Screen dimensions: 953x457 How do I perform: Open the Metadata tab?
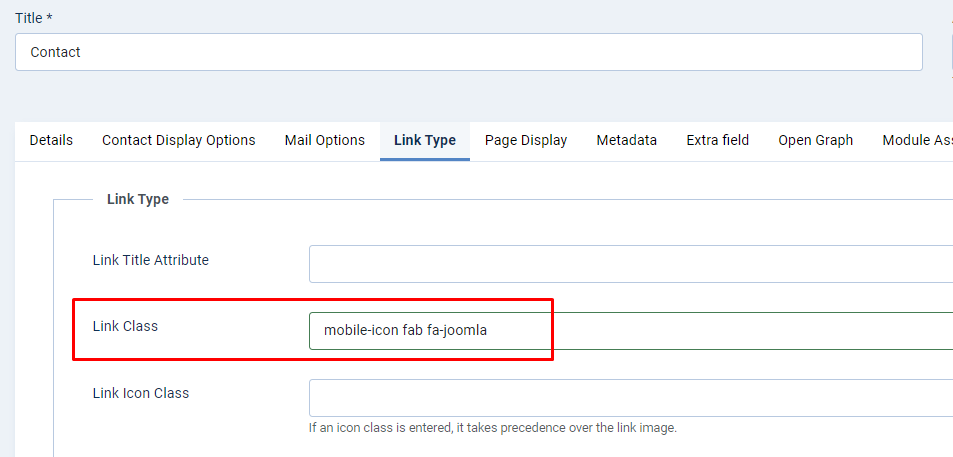pos(627,140)
